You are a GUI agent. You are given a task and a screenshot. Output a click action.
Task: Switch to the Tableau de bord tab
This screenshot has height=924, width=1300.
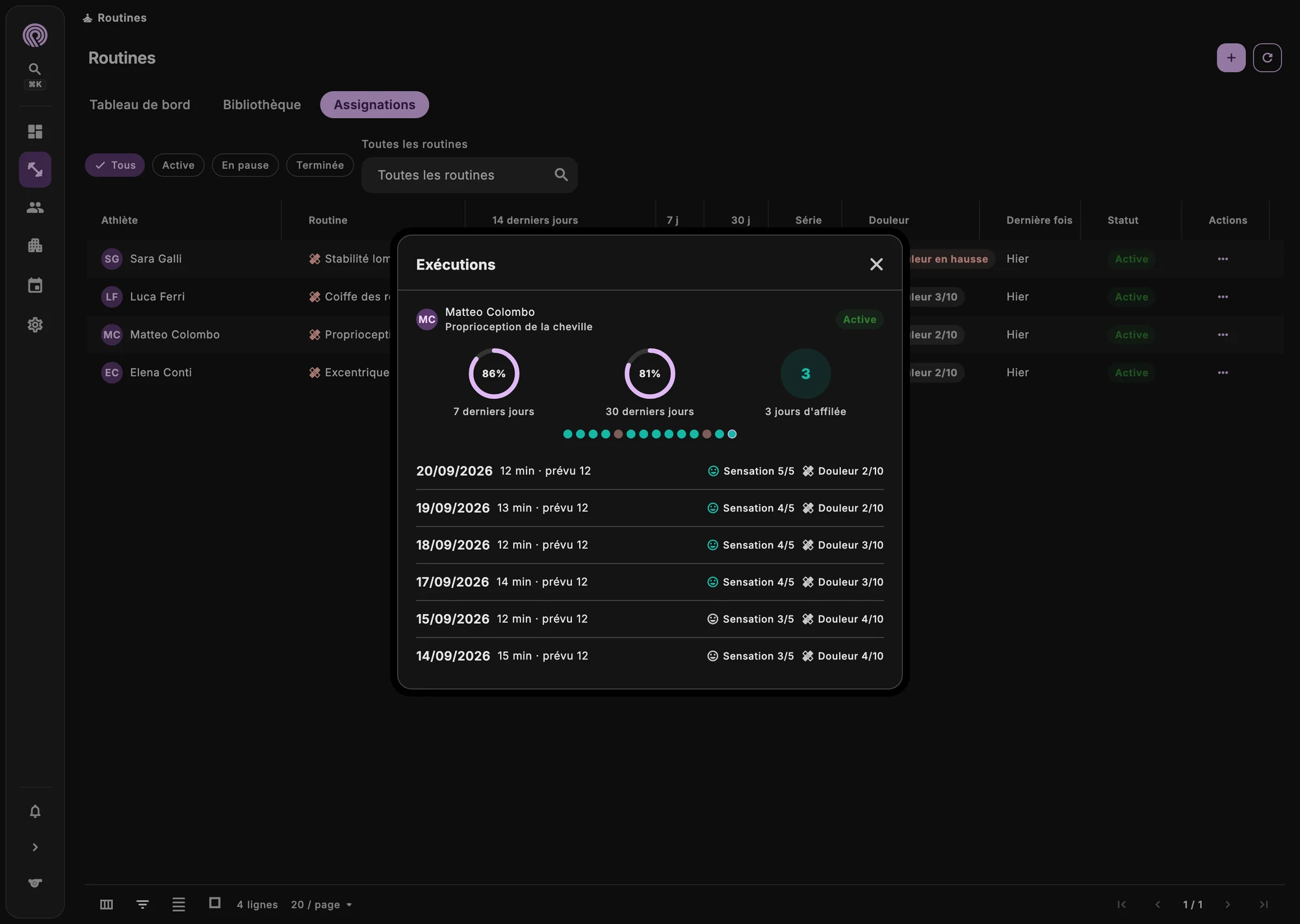tap(140, 105)
